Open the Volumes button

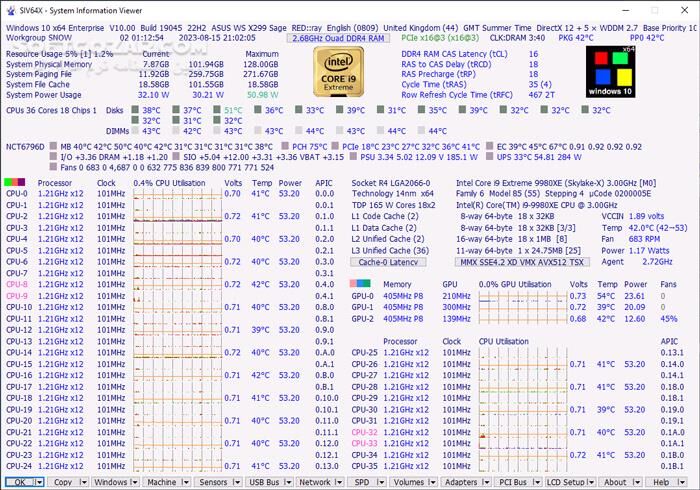click(x=408, y=482)
